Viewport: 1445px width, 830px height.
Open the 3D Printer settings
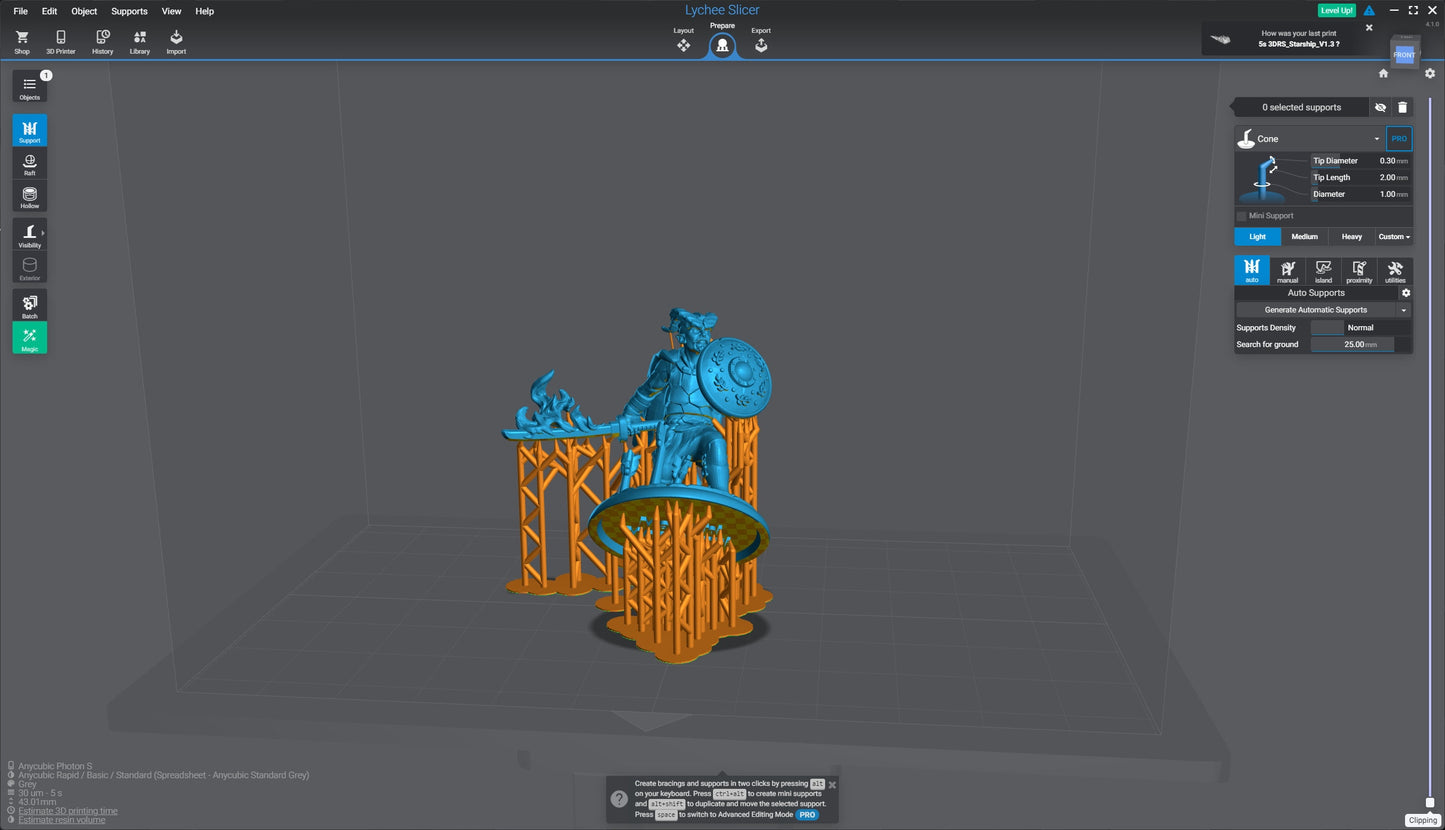click(60, 41)
